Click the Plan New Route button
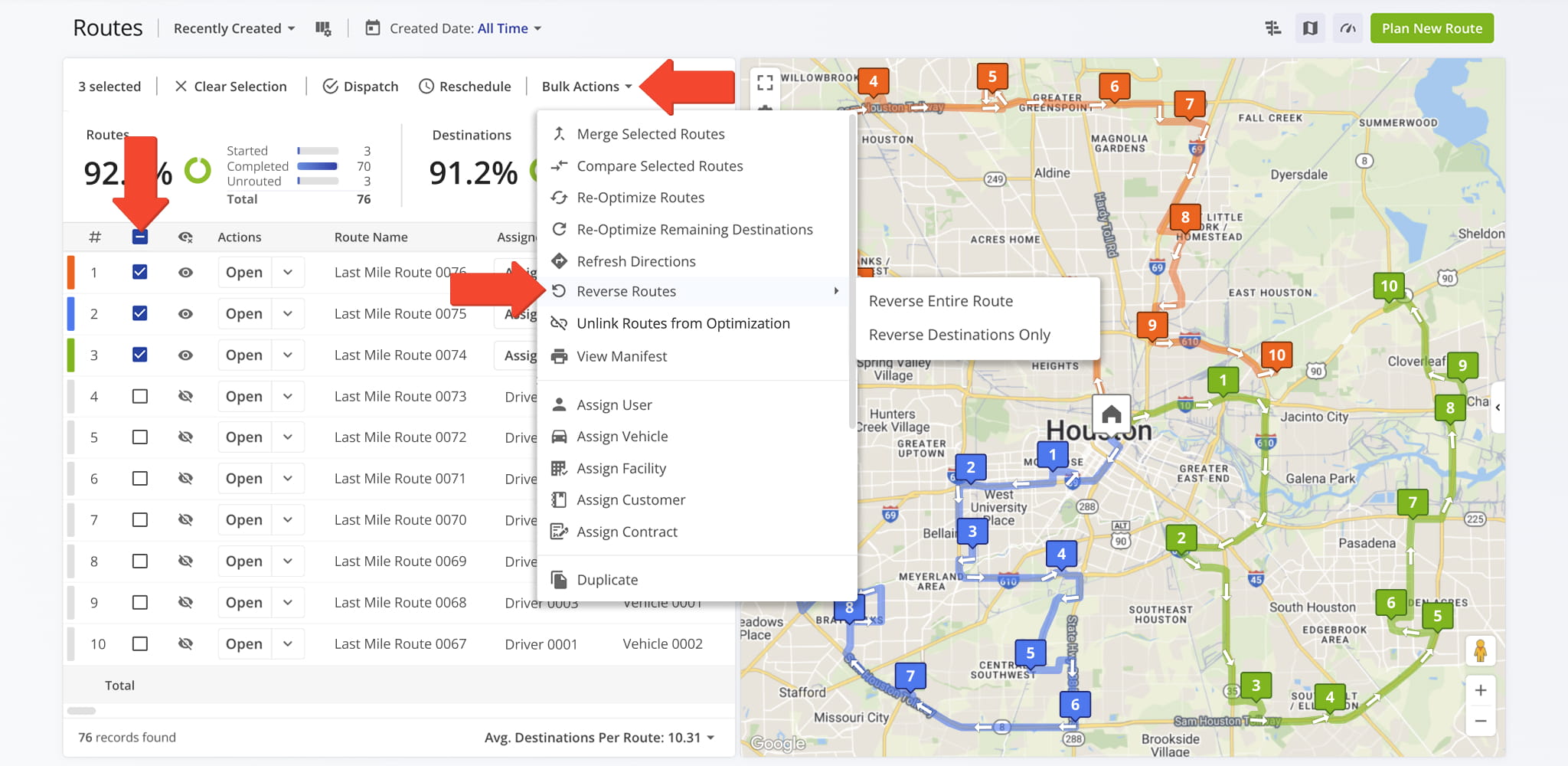This screenshot has height=766, width=1568. 1431,28
